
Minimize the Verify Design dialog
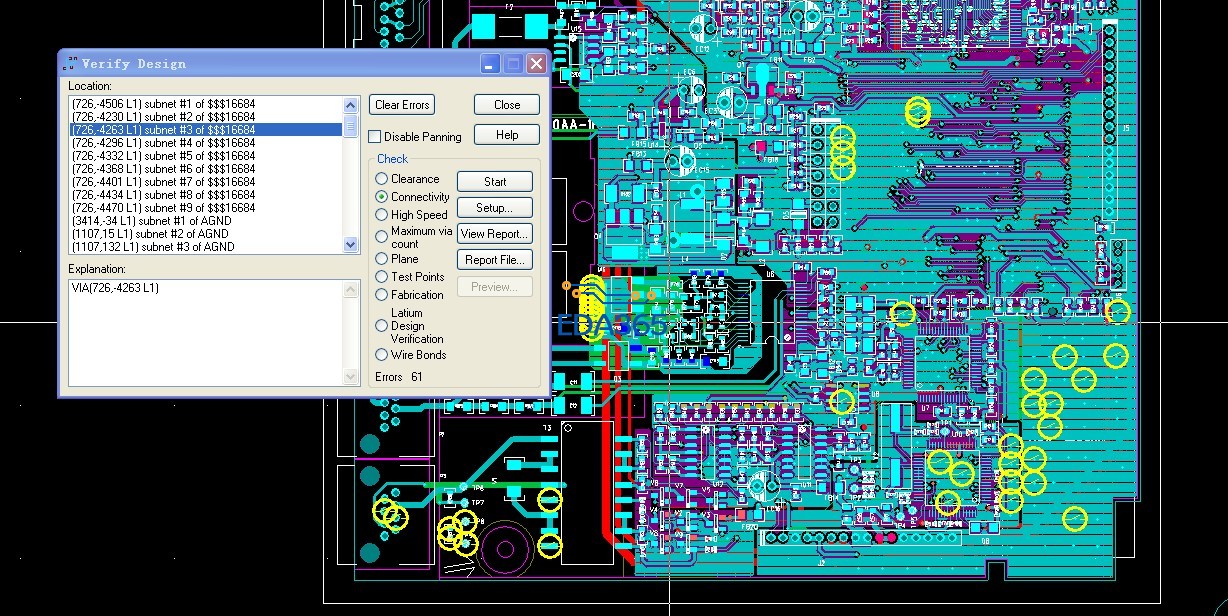pyautogui.click(x=490, y=64)
